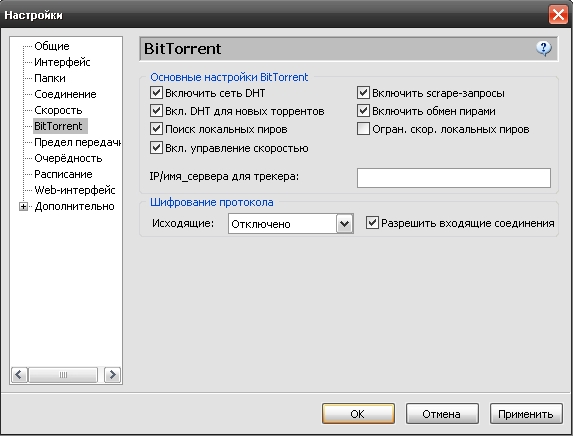573x436 pixels.
Task: Uncheck Вкл. DHT для новых торрентов
Action: (156, 111)
